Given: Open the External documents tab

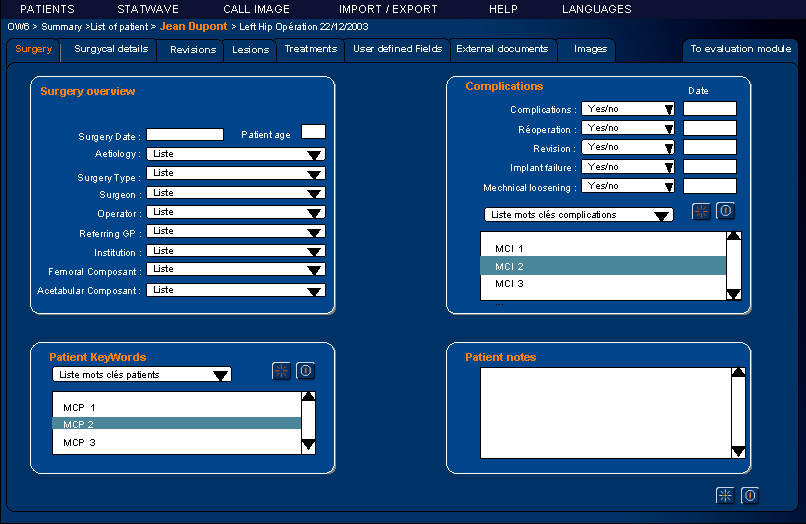Looking at the screenshot, I should click(502, 49).
